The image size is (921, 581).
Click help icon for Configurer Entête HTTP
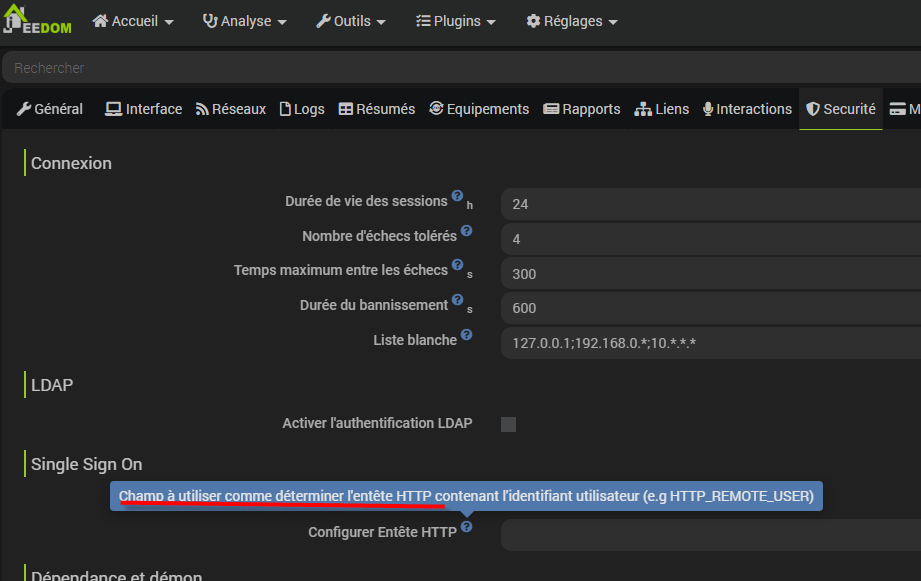466,526
